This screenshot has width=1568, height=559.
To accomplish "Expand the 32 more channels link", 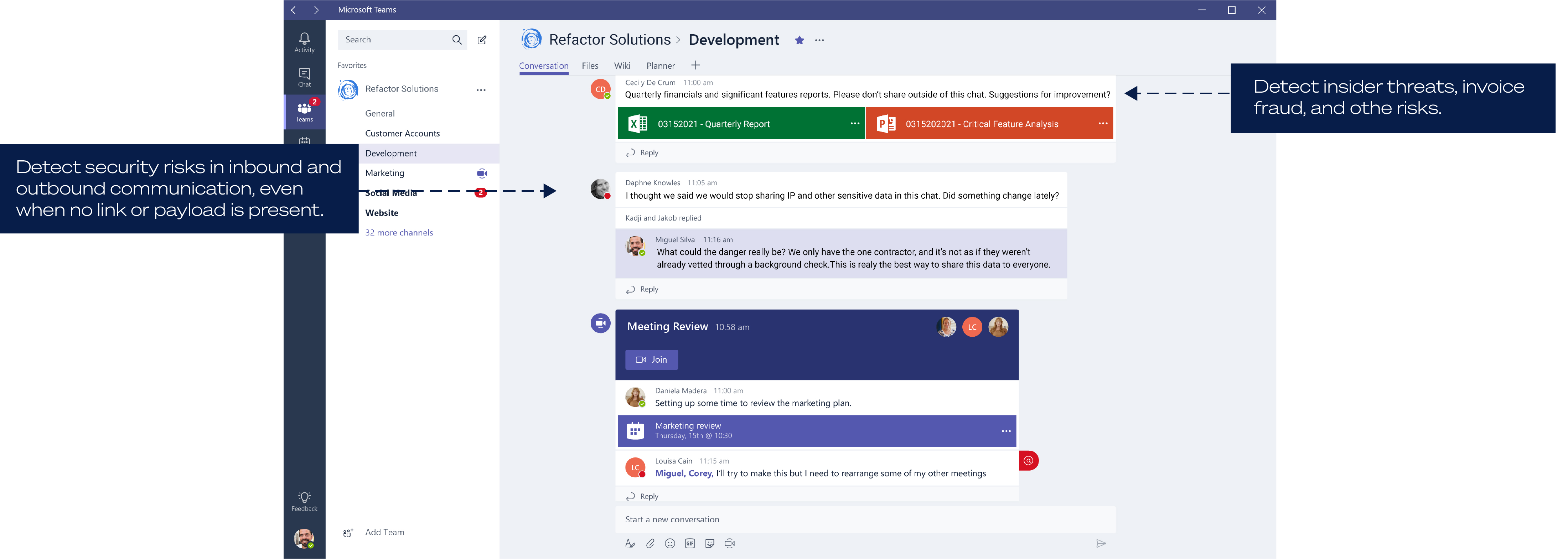I will 399,233.
